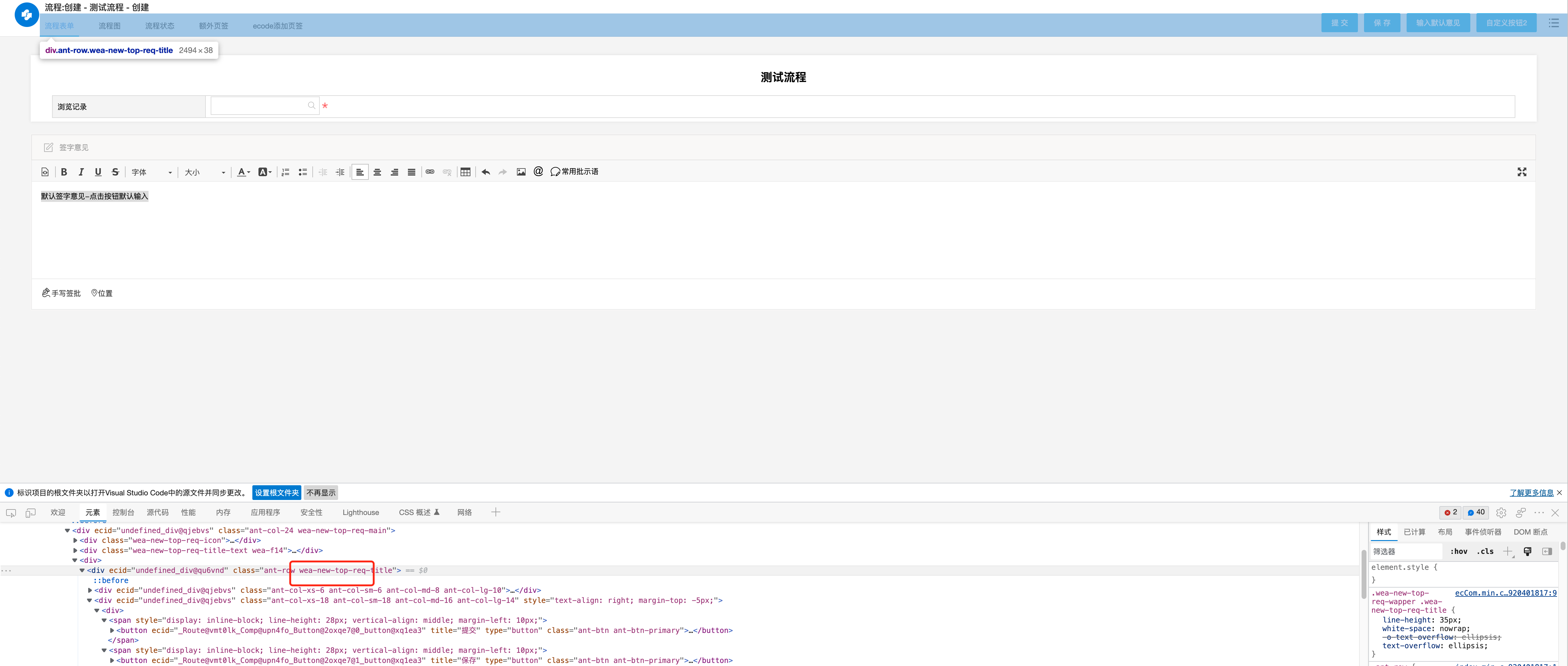This screenshot has width=1568, height=666.
Task: Center align text in the editor
Action: pyautogui.click(x=377, y=172)
